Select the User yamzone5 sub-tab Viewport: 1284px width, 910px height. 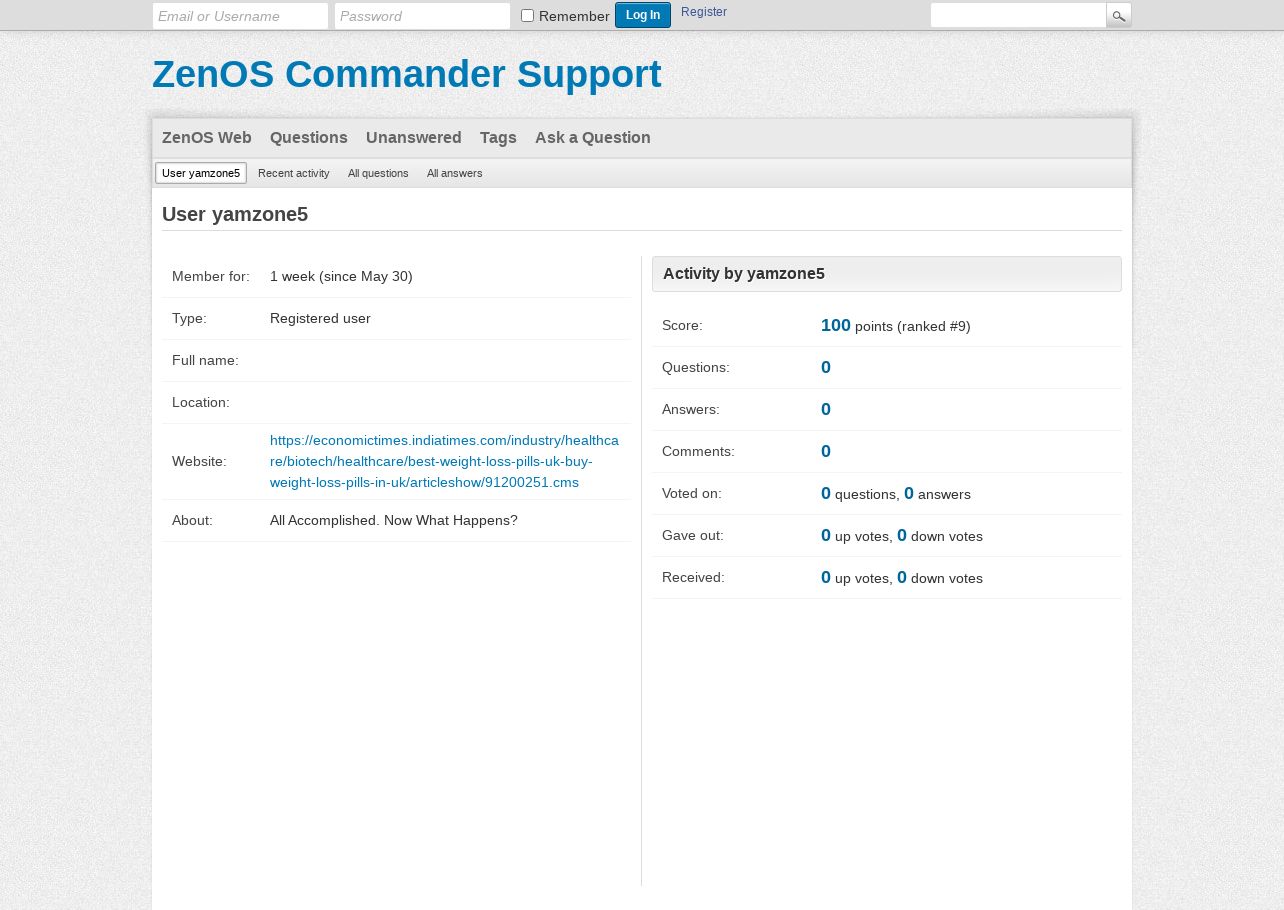tap(201, 173)
